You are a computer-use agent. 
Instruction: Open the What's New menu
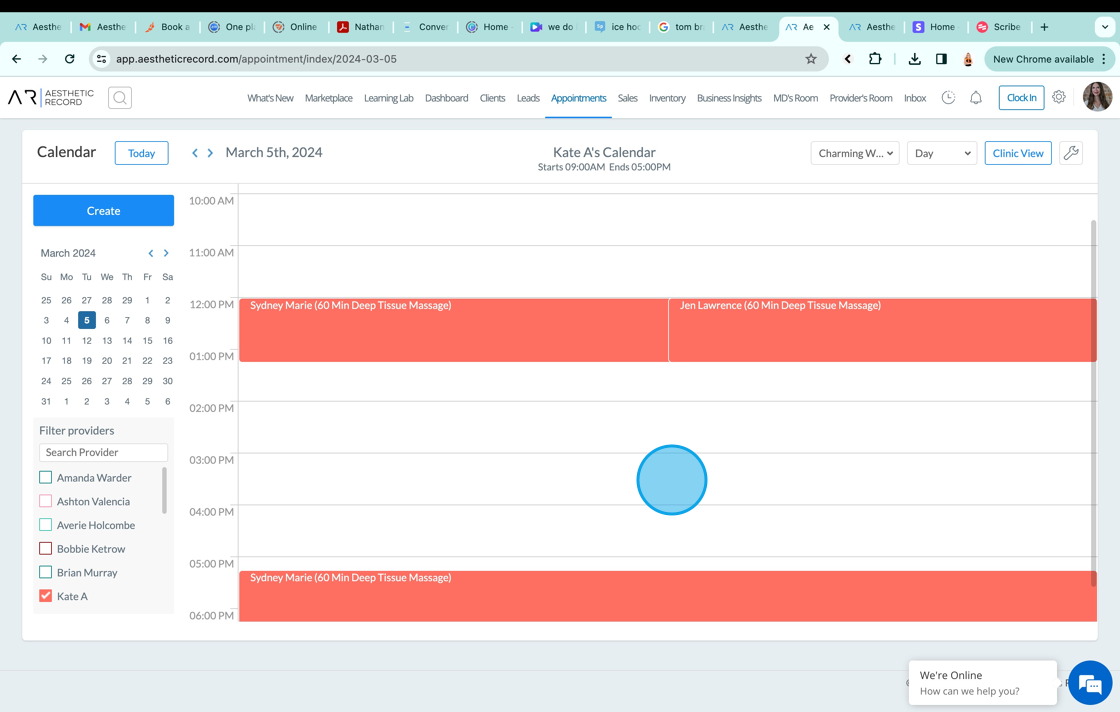270,98
